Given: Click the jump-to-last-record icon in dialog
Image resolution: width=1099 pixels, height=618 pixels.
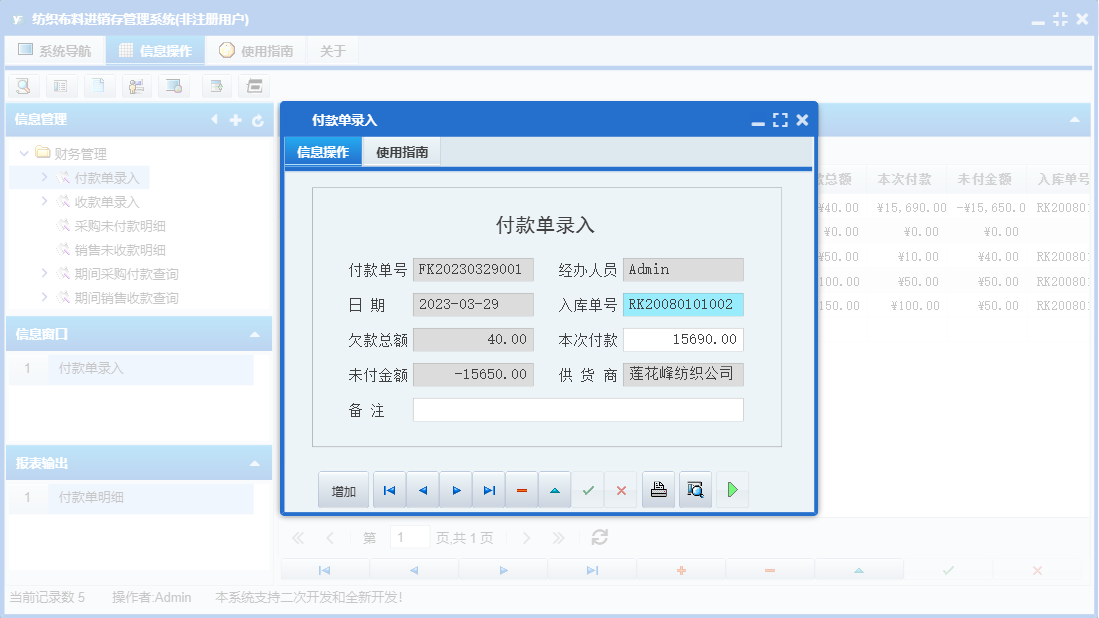Looking at the screenshot, I should [489, 489].
